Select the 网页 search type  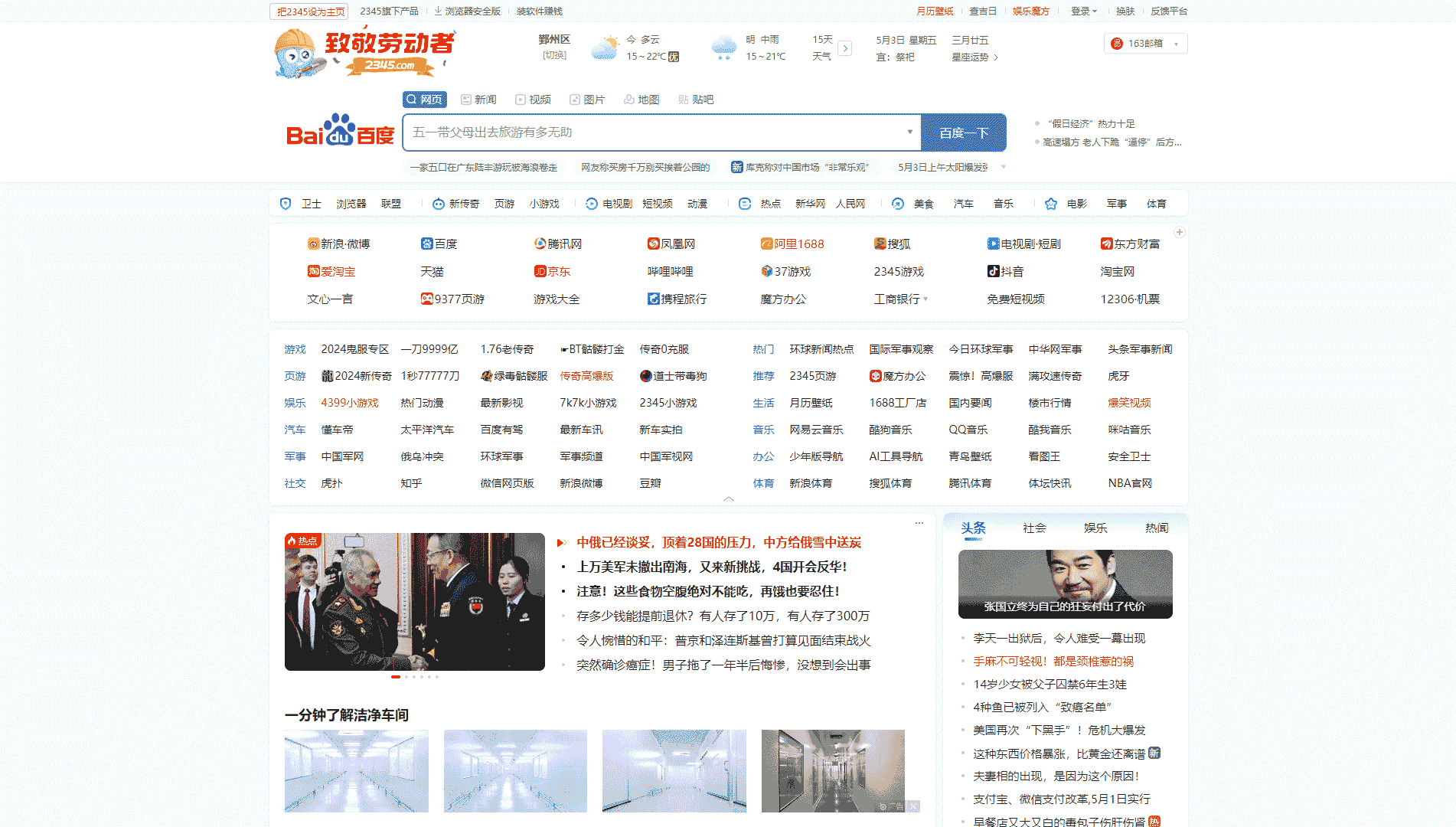click(x=424, y=100)
